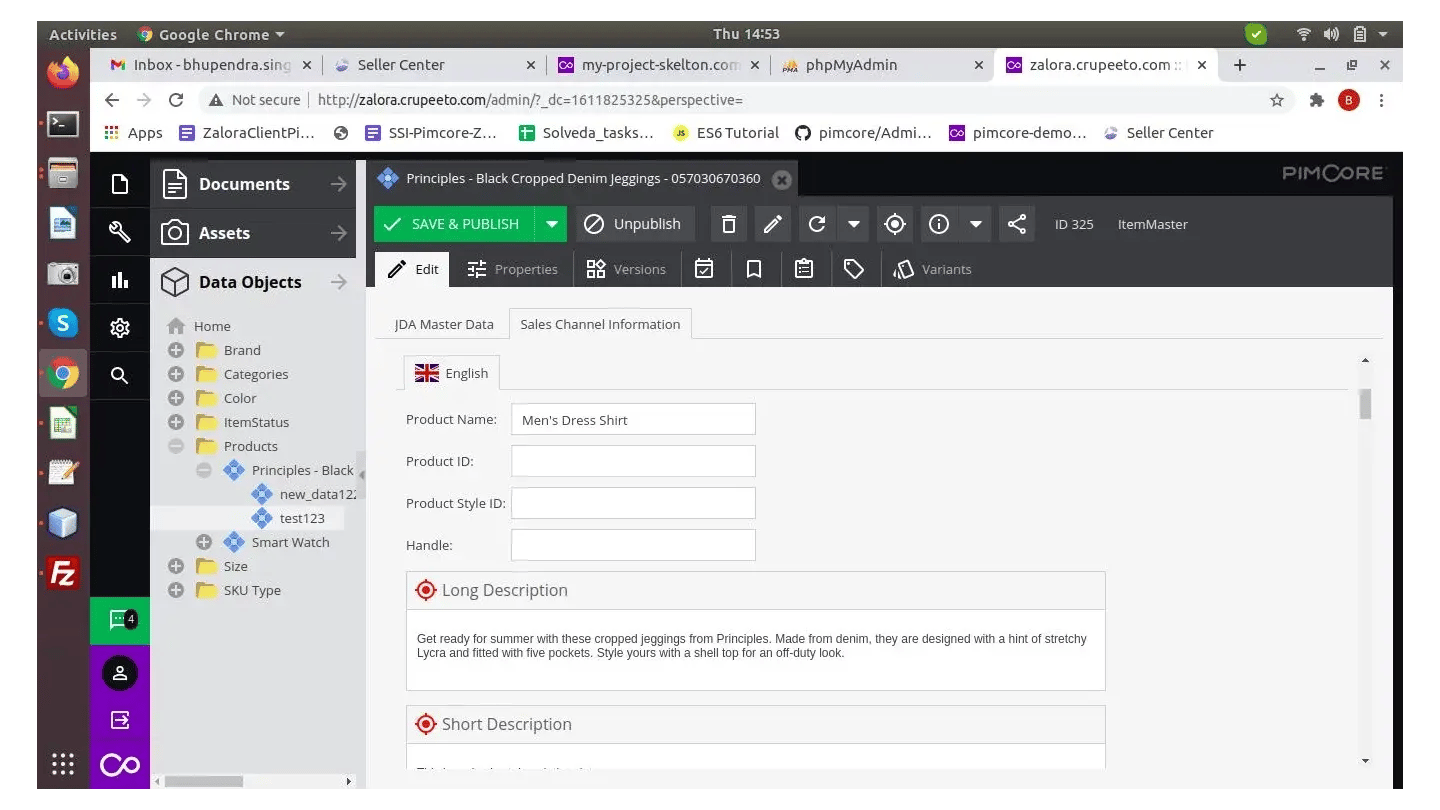Viewport: 1440px width, 810px height.
Task: Open the tags tab icon
Action: click(853, 269)
